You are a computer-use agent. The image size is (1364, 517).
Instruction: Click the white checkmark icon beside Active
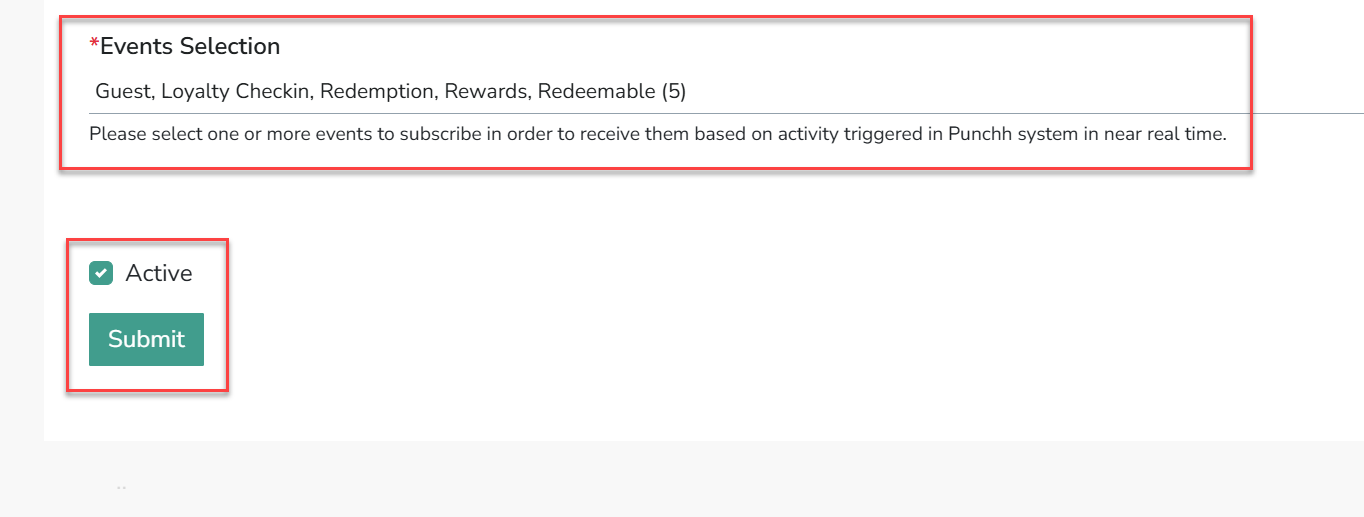point(101,273)
